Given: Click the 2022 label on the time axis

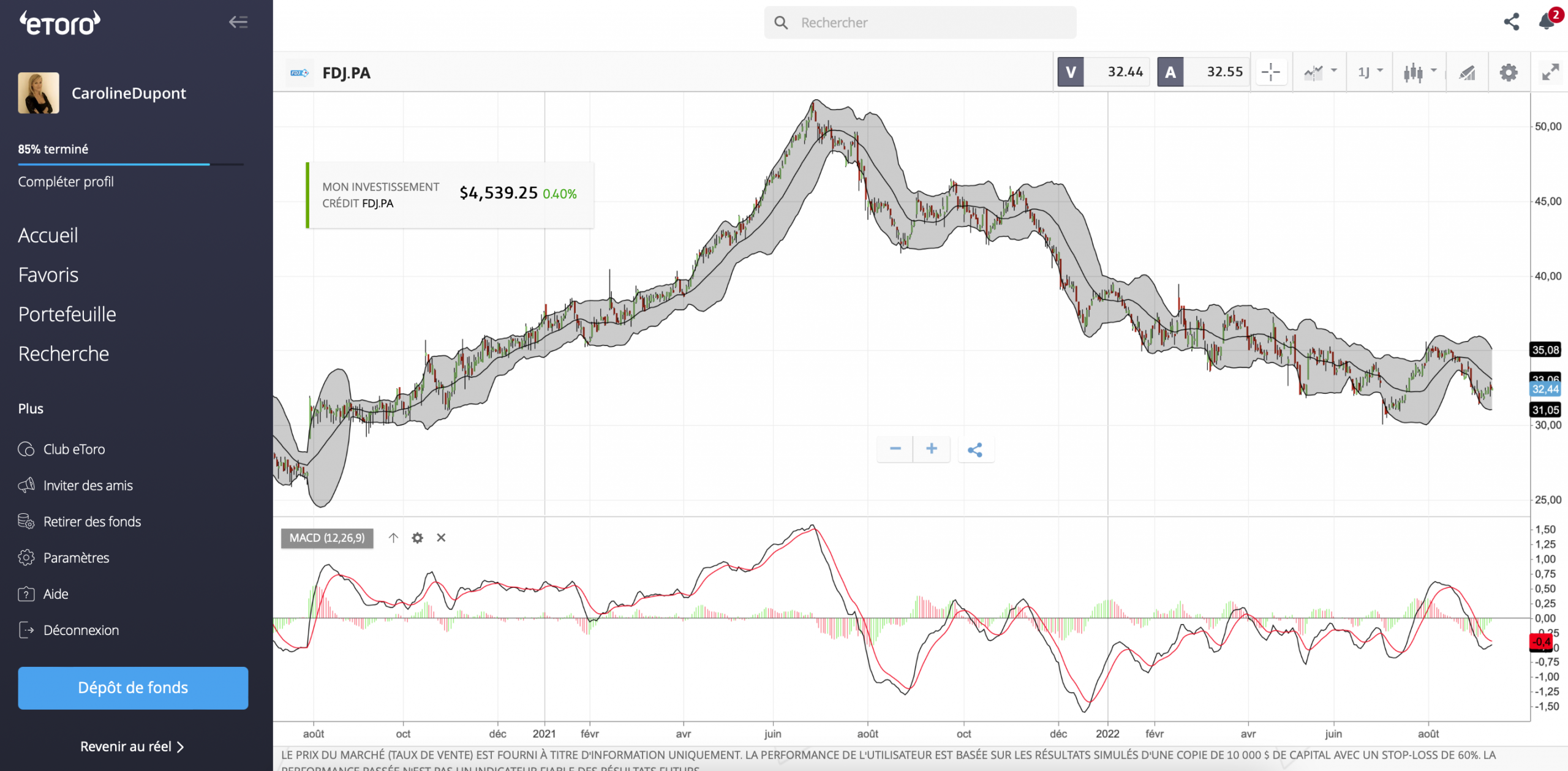Looking at the screenshot, I should [x=1107, y=734].
